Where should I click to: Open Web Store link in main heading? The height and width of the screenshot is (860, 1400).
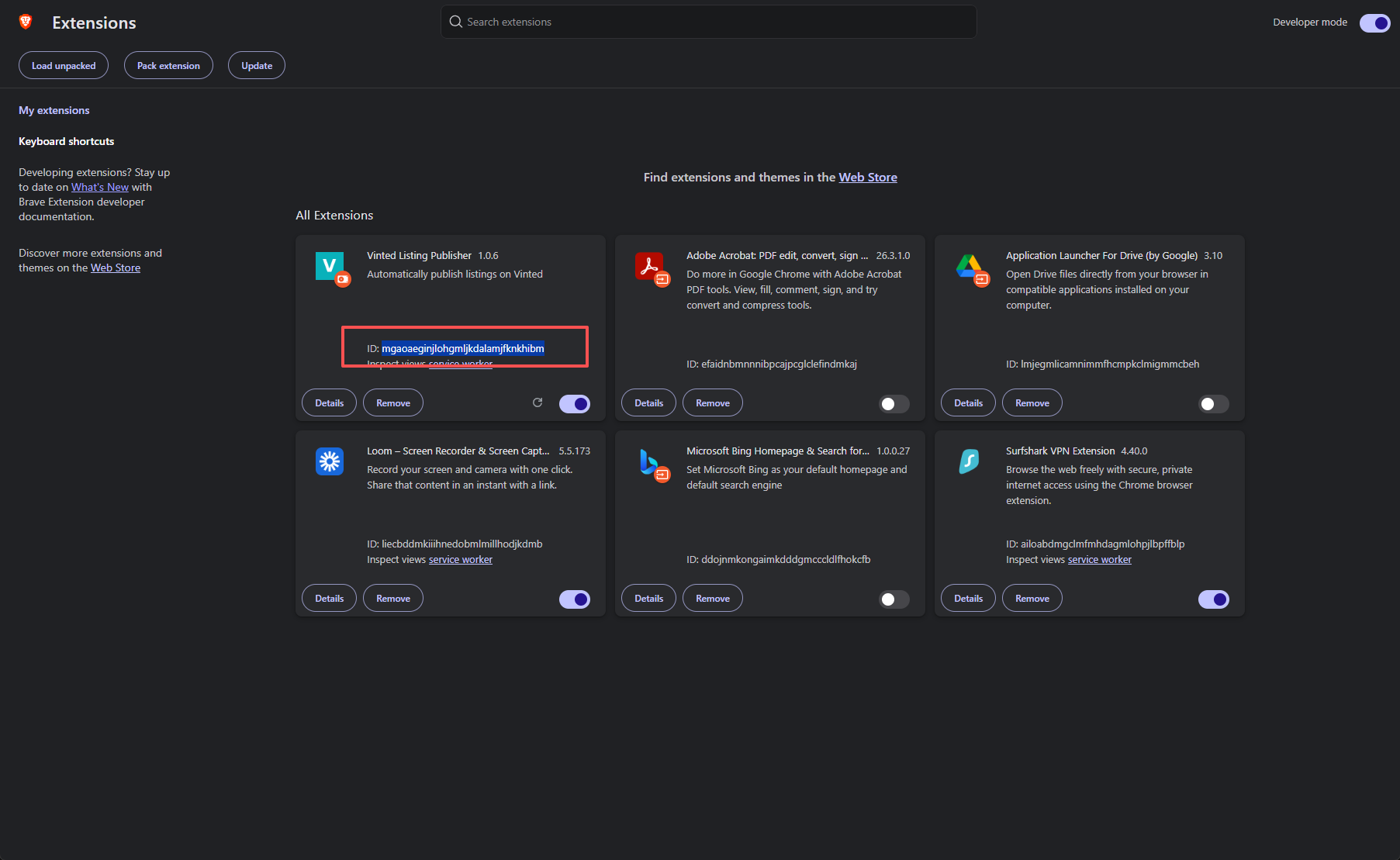868,177
